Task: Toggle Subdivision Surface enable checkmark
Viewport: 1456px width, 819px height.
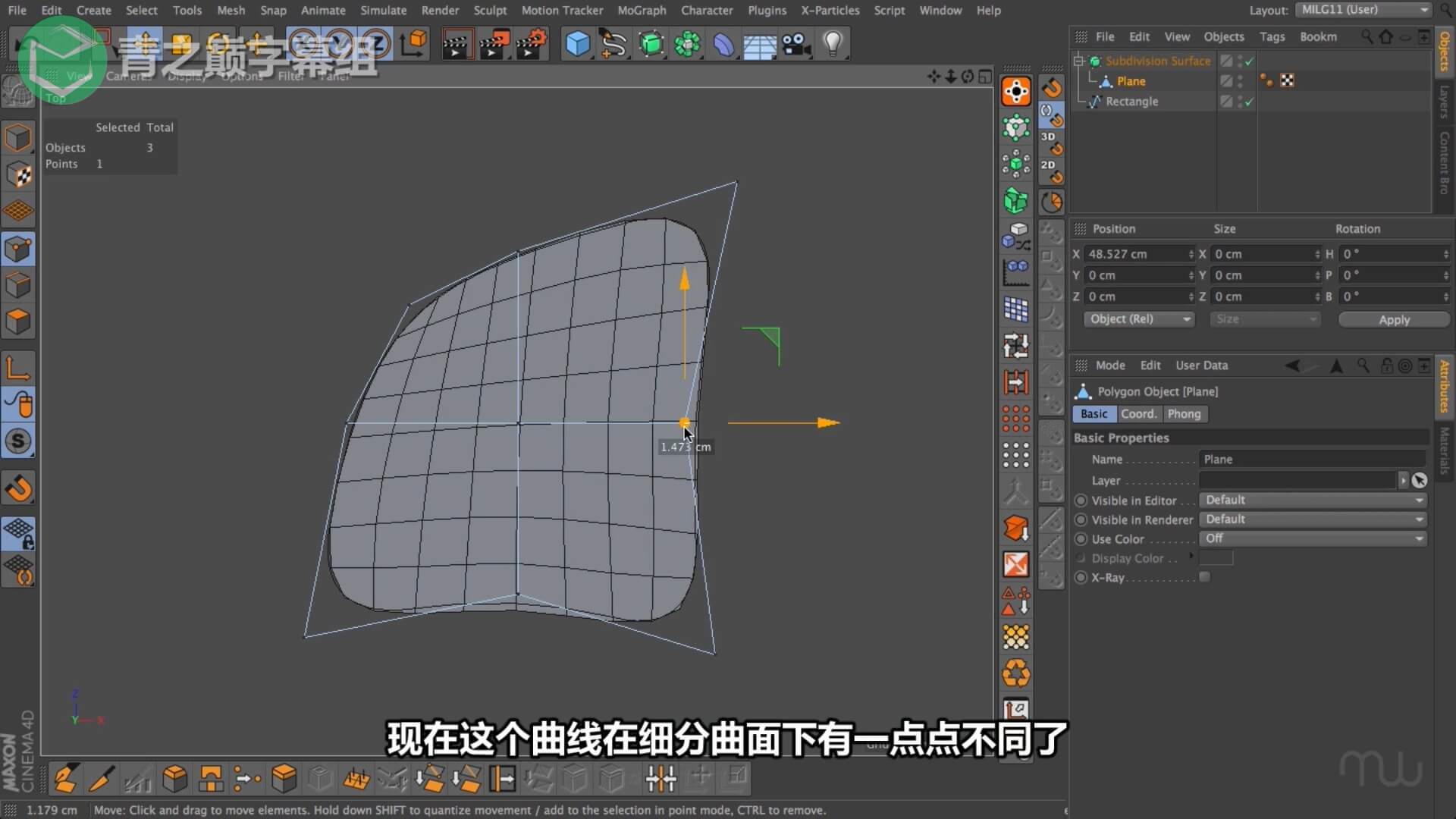Action: pyautogui.click(x=1249, y=61)
